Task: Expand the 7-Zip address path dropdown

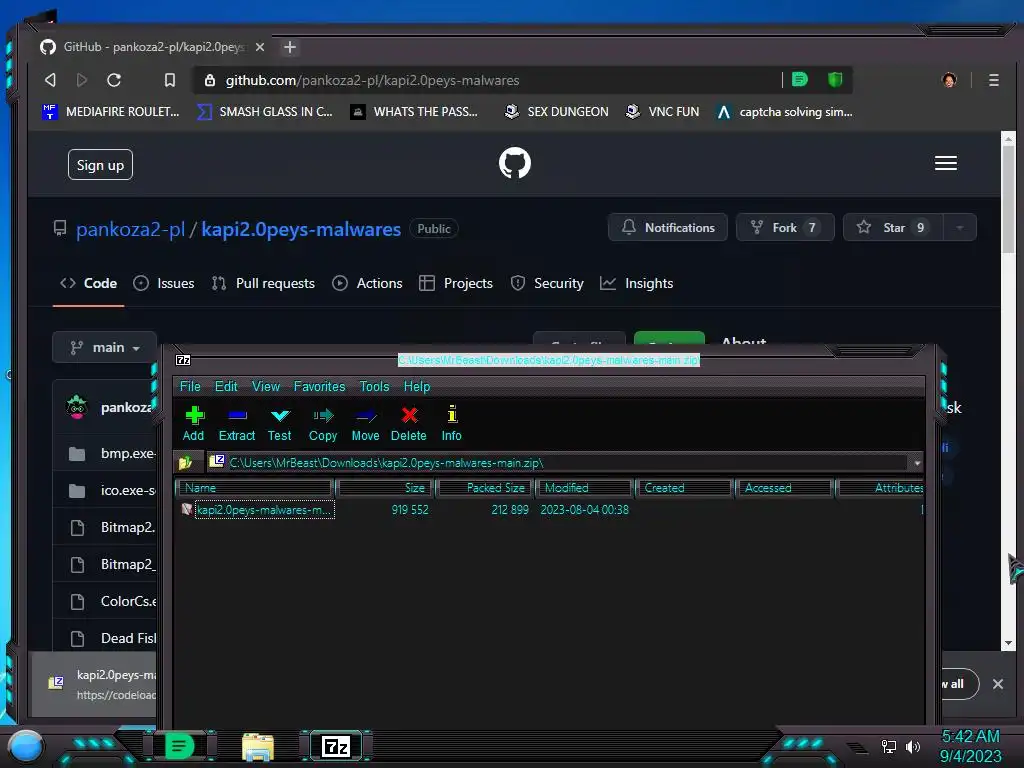Action: tap(917, 463)
